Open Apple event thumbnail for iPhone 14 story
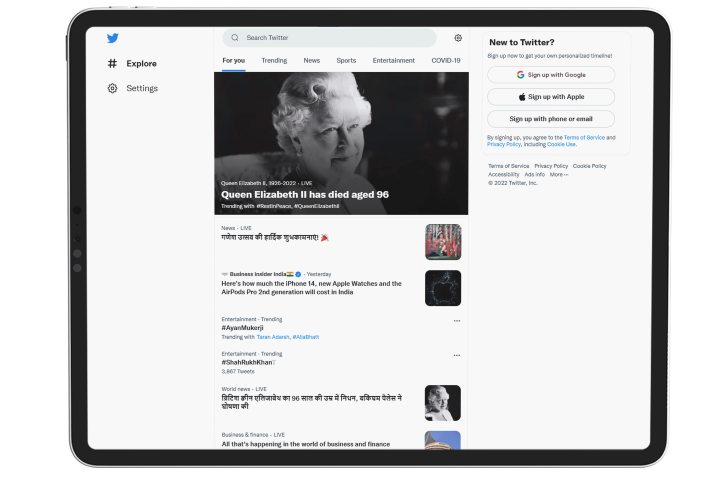 point(443,288)
